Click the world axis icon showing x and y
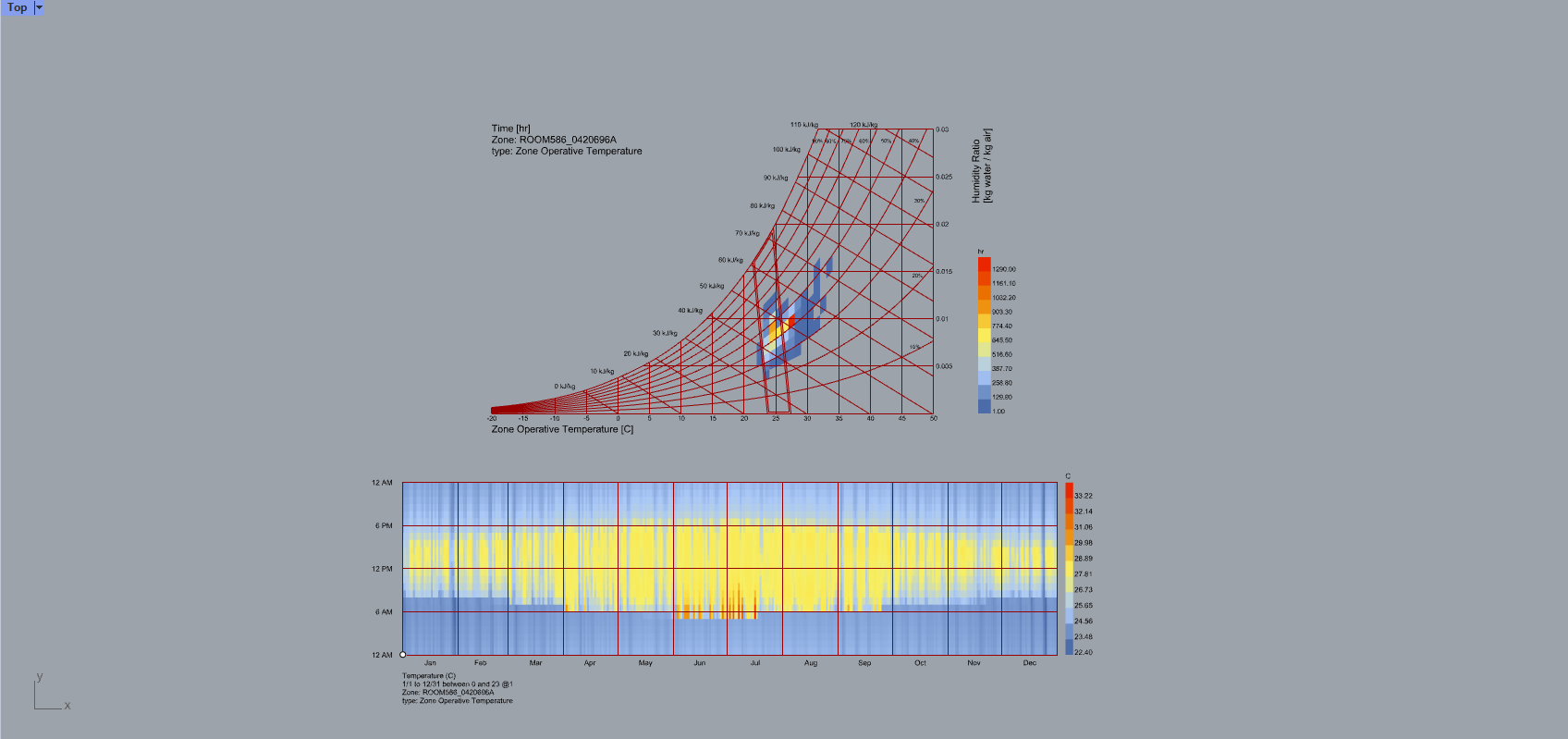The image size is (1568, 739). 52,693
